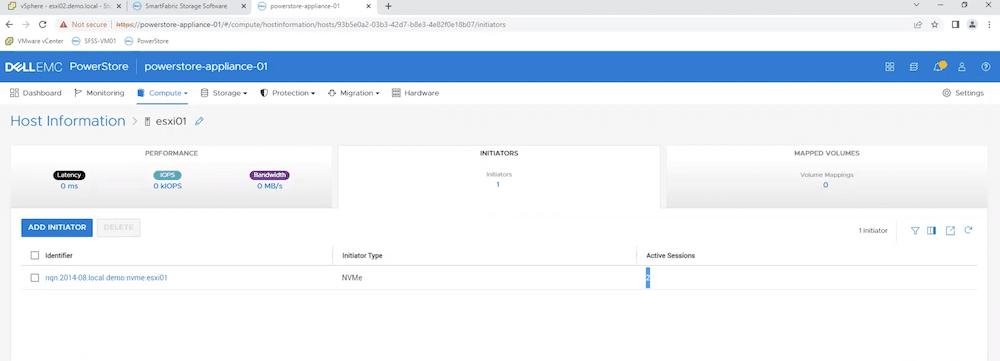Viewport: 1000px width, 361px height.
Task: Click the NVMe initiator type cell
Action: coord(352,277)
